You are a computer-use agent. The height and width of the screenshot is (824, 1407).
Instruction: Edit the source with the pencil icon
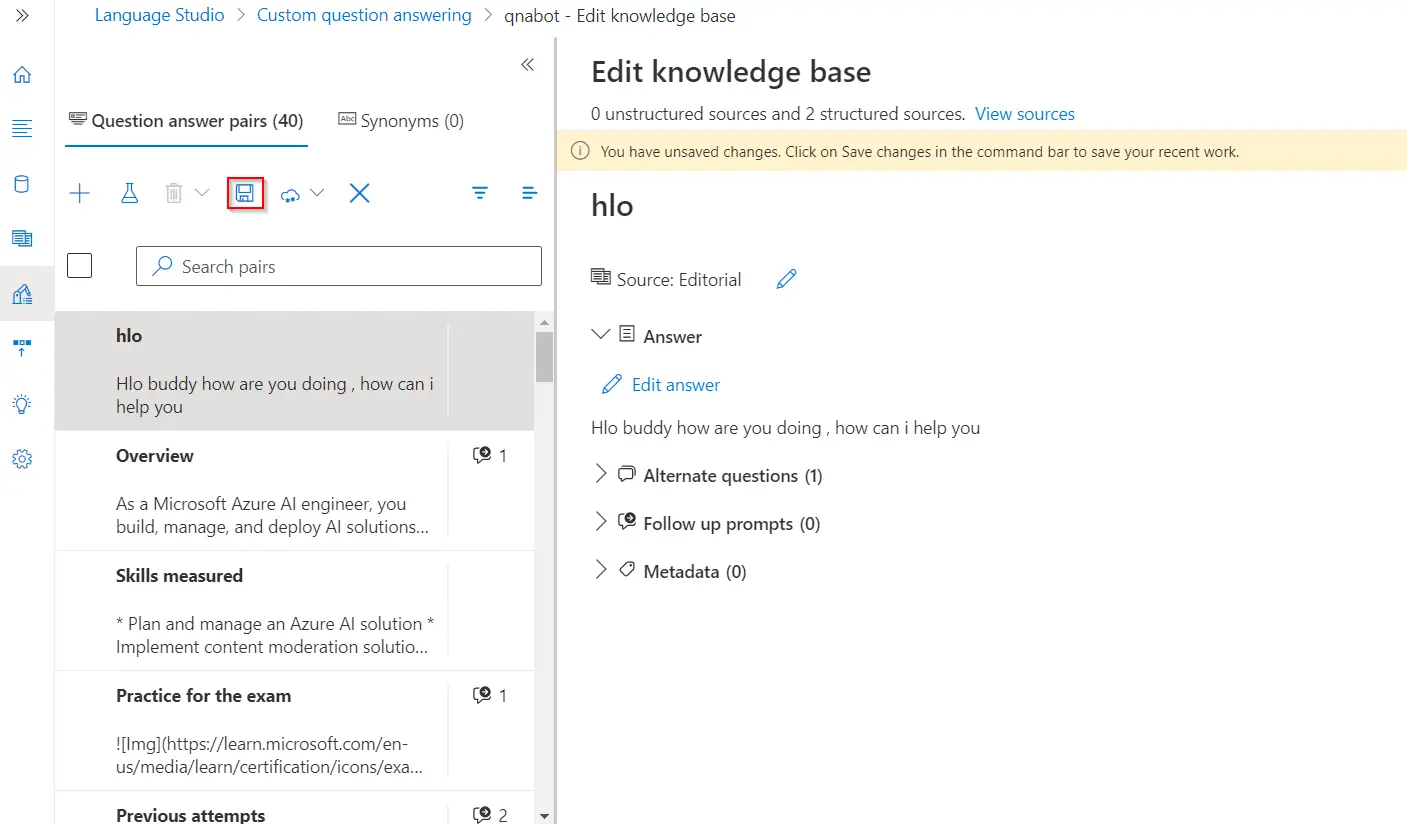pos(787,279)
